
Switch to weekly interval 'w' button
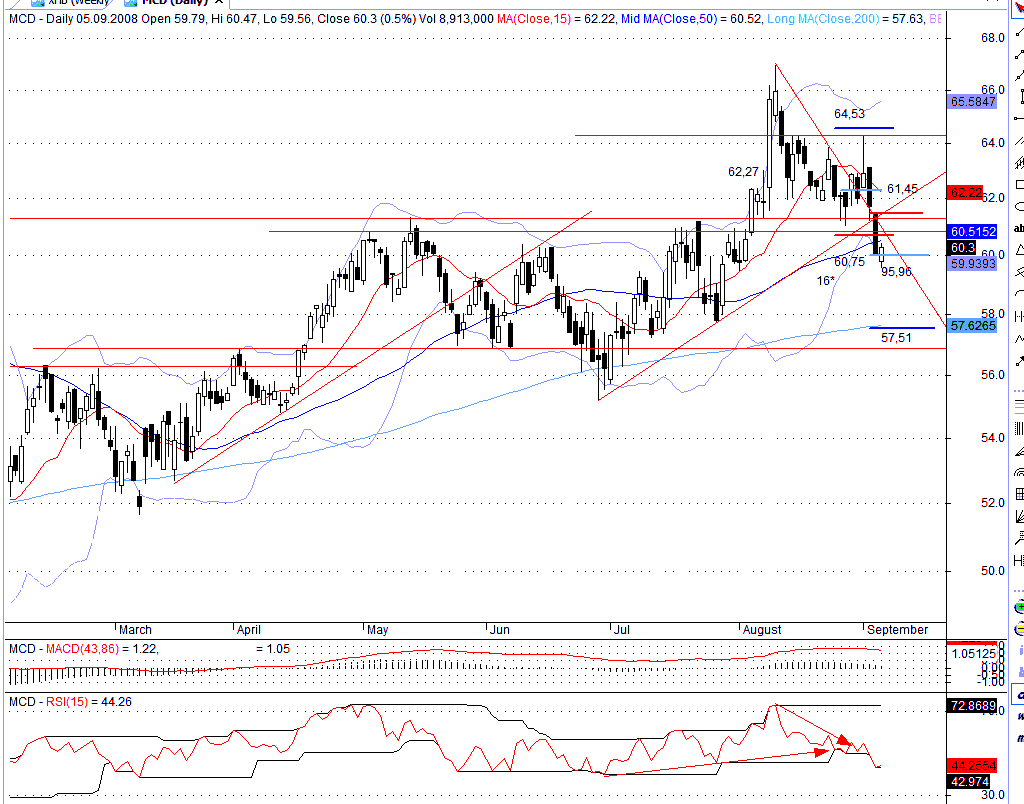coord(1019,716)
